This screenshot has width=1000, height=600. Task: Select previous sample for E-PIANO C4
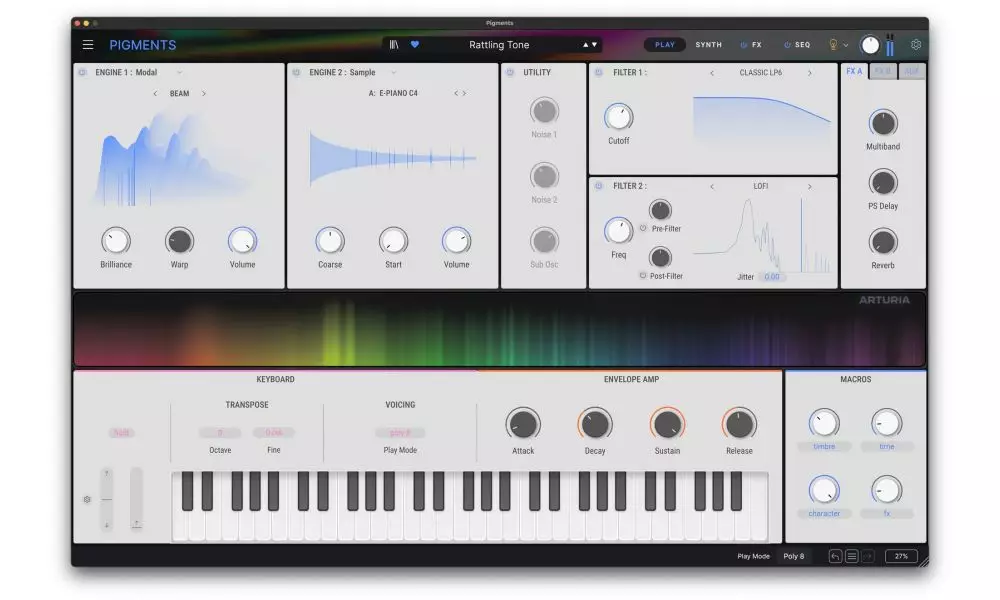click(x=456, y=93)
